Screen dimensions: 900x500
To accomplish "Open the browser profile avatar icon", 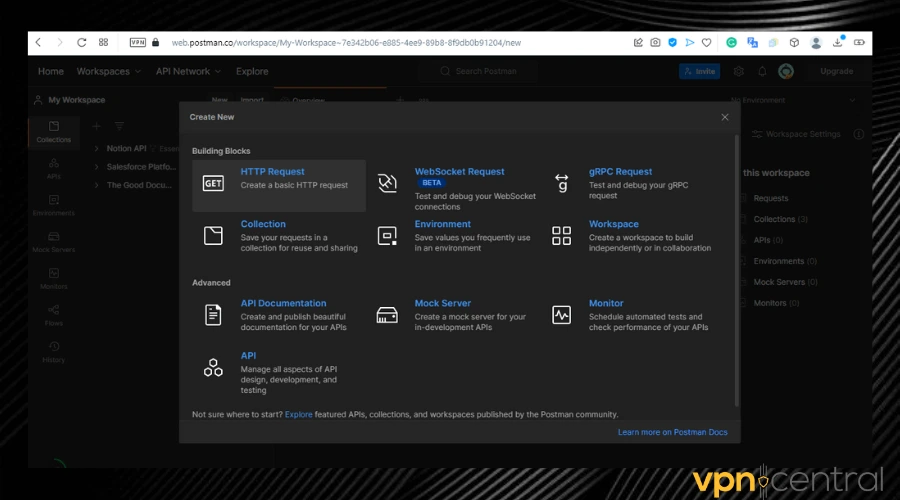I will 816,42.
